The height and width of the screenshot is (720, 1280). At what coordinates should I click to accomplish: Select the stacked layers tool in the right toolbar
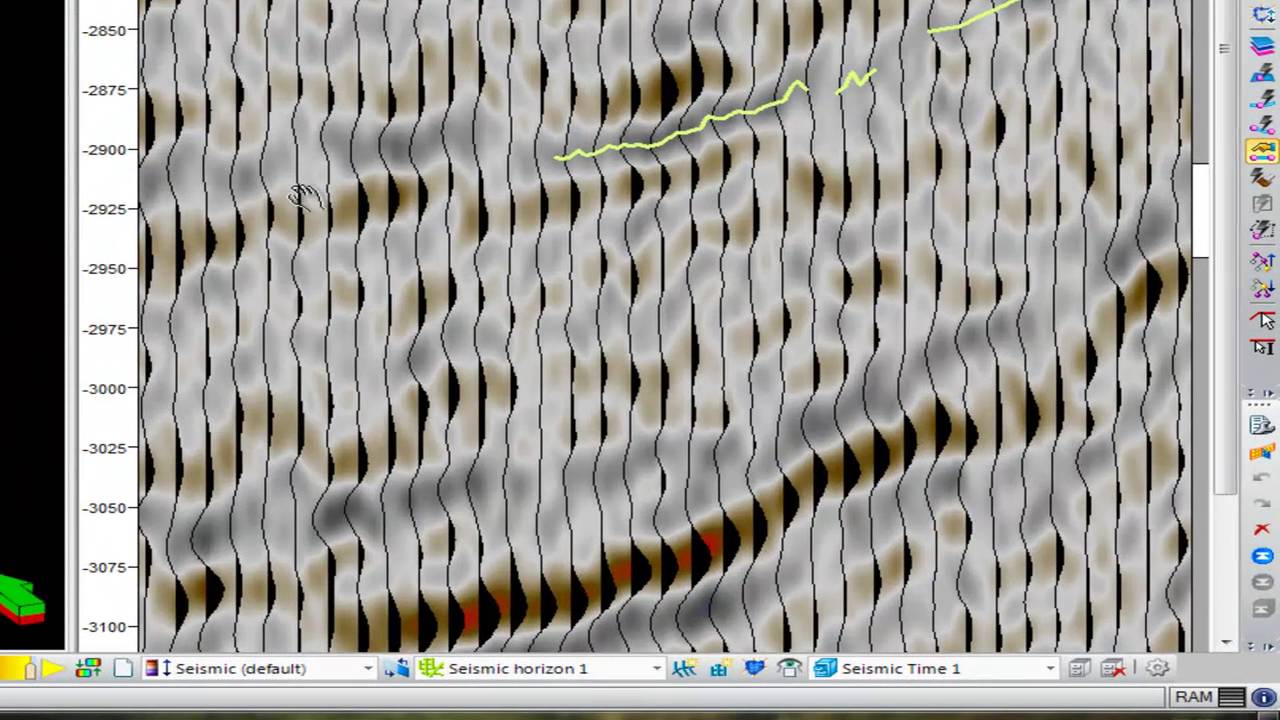coord(1262,47)
